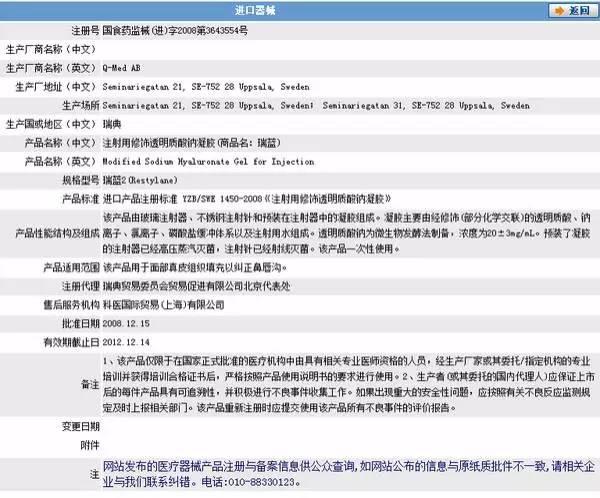Click the 售后服务机构 label
Screen dimensions: 600x498
(72, 305)
